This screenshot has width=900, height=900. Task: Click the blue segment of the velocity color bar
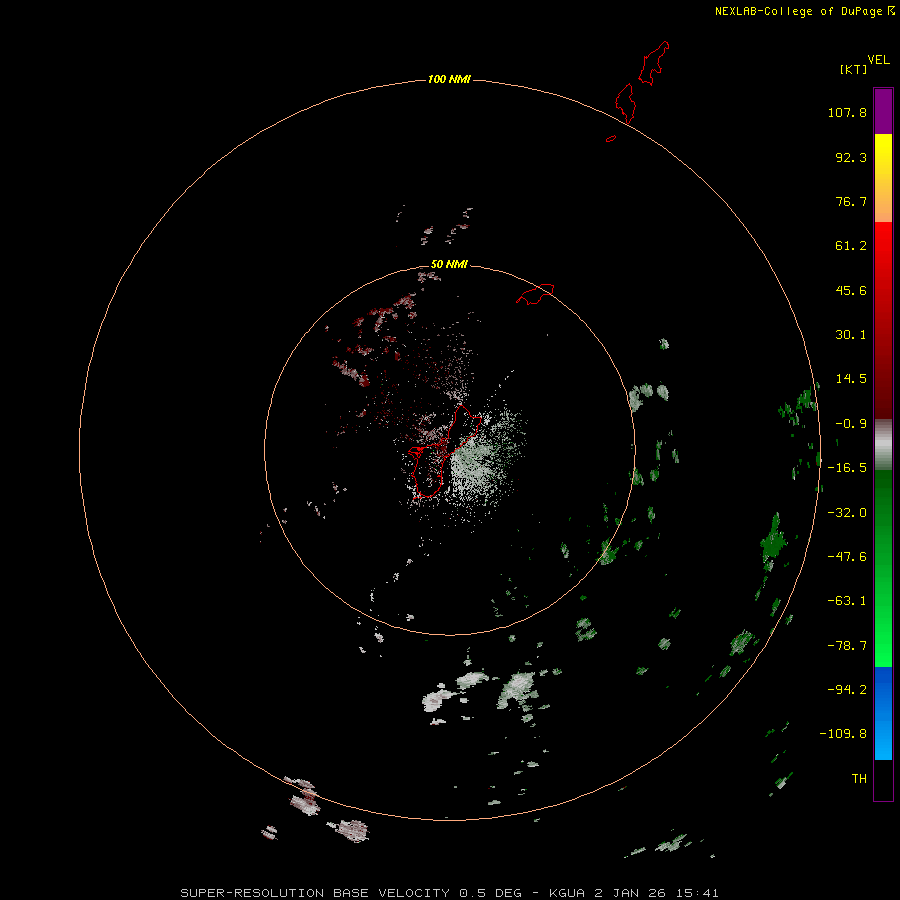coord(883,713)
